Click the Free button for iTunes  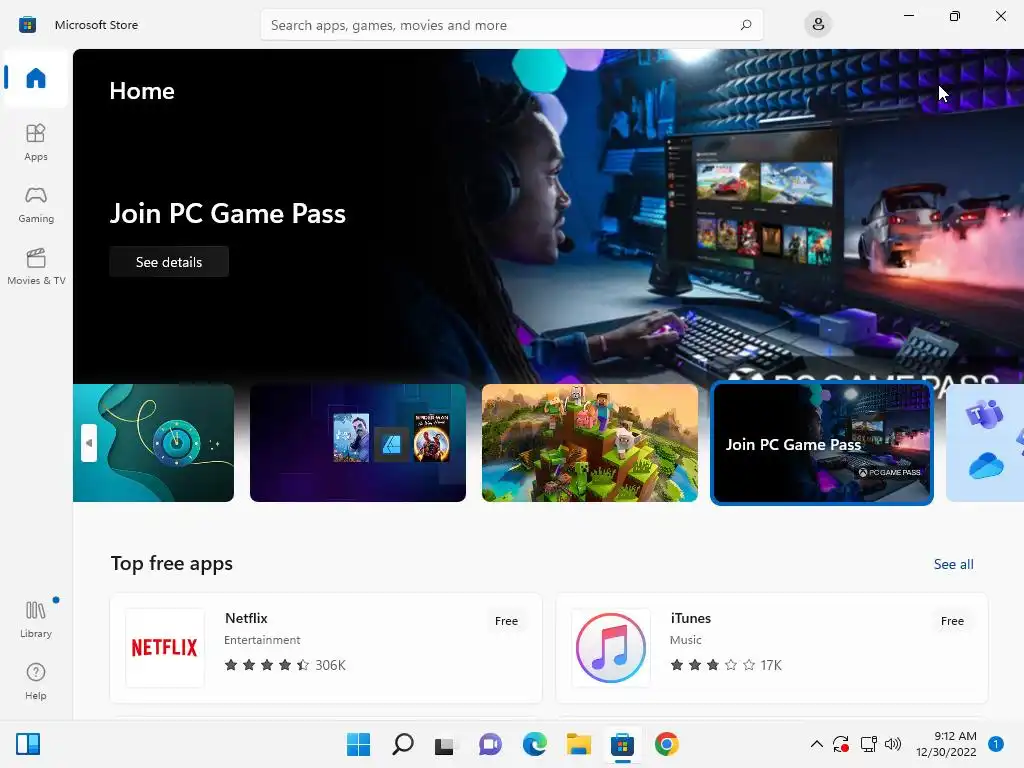point(952,621)
